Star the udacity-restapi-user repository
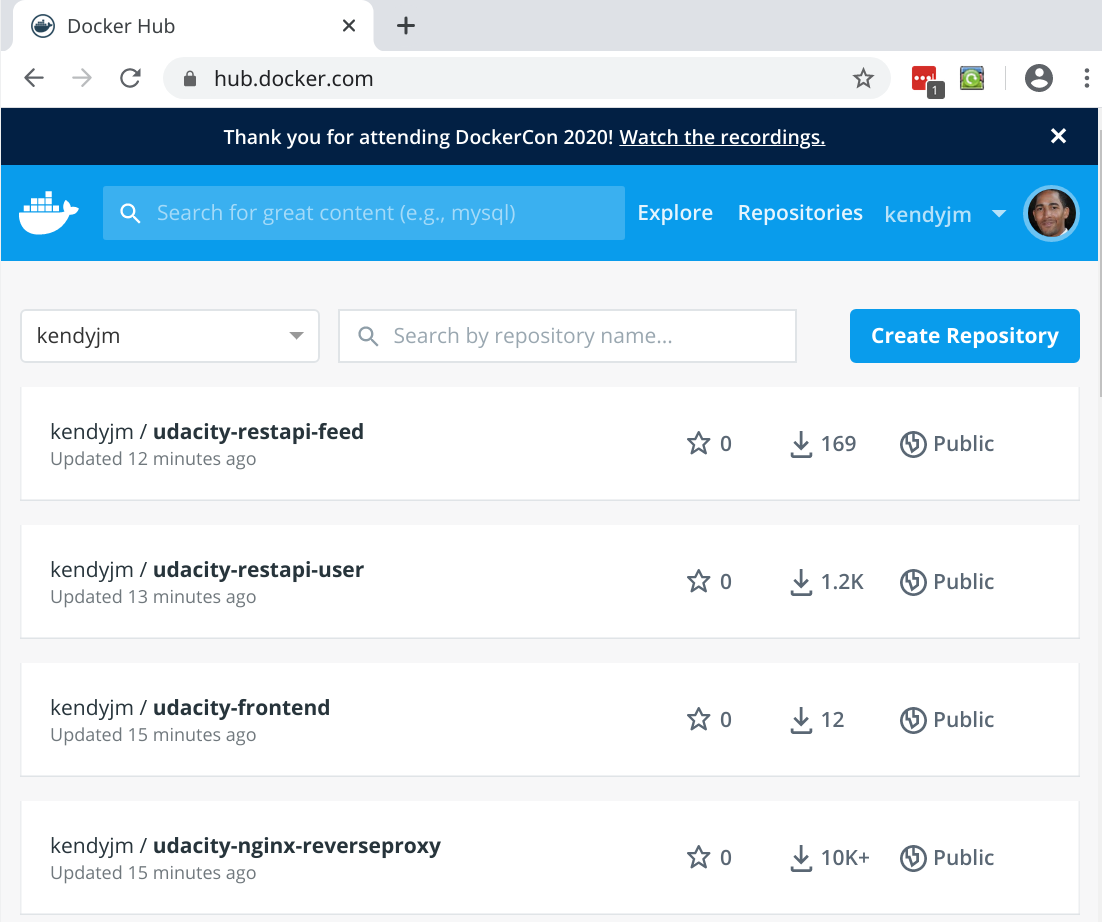The image size is (1102, 922). coord(699,581)
